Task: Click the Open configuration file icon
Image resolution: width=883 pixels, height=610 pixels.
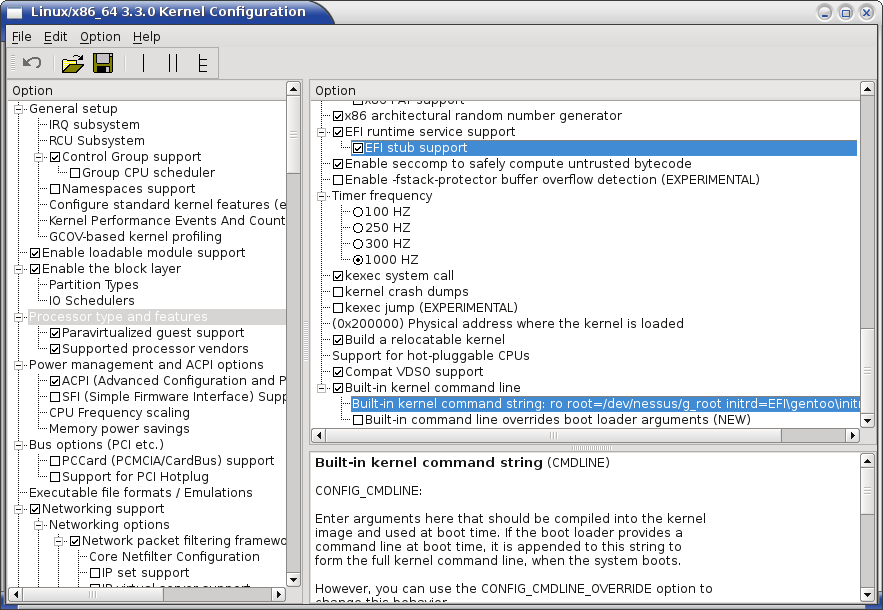Action: click(x=72, y=63)
